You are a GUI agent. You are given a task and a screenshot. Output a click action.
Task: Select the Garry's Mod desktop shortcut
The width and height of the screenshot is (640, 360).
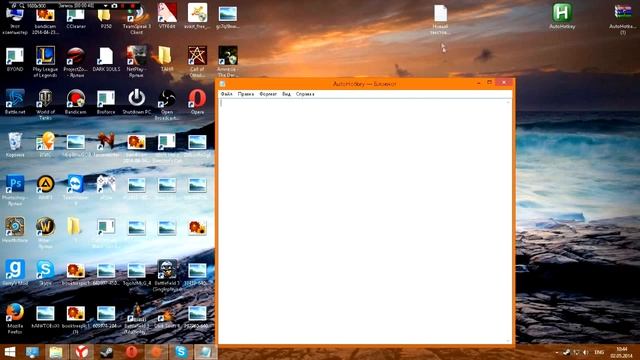click(x=15, y=273)
